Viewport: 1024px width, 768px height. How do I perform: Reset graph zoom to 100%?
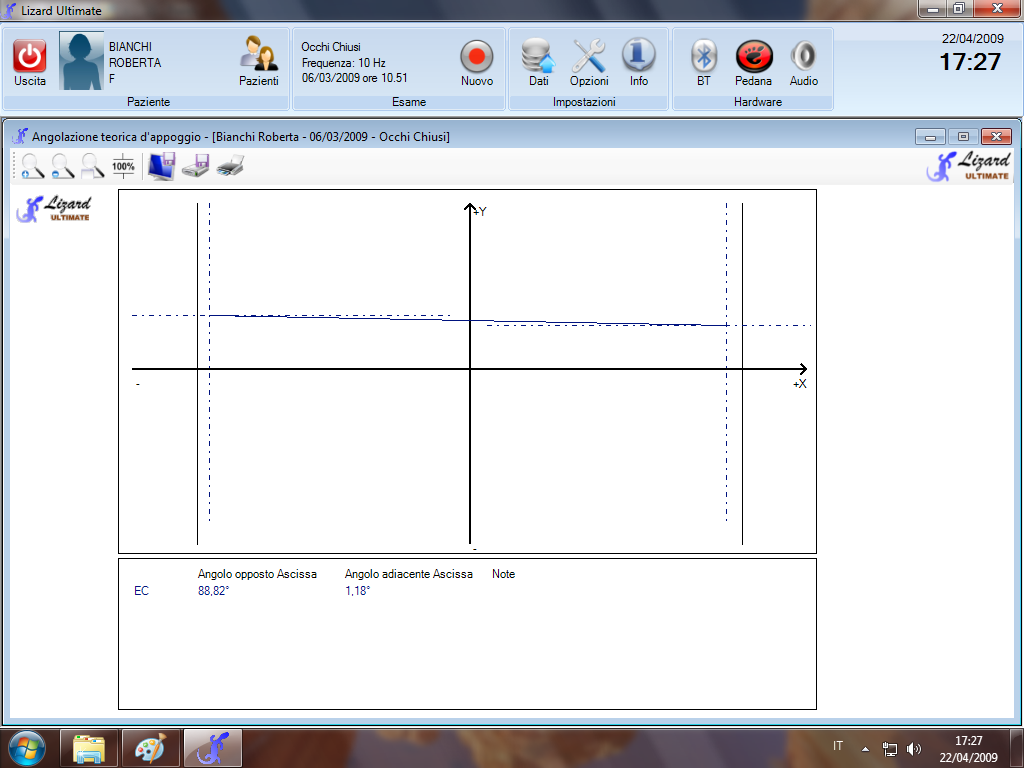coord(123,166)
